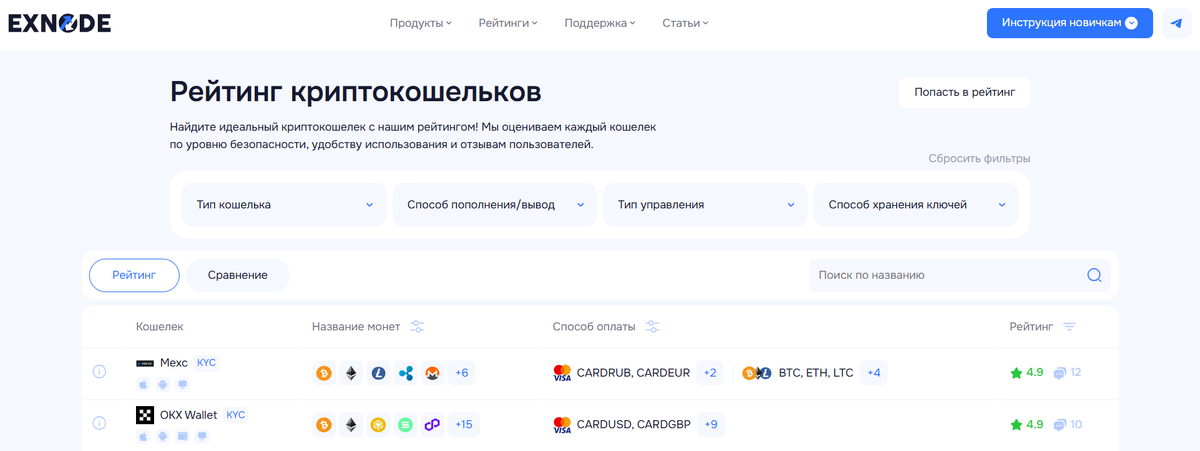This screenshot has height=451, width=1200.
Task: Expand the Тип кошелька dropdown
Action: coord(284,204)
